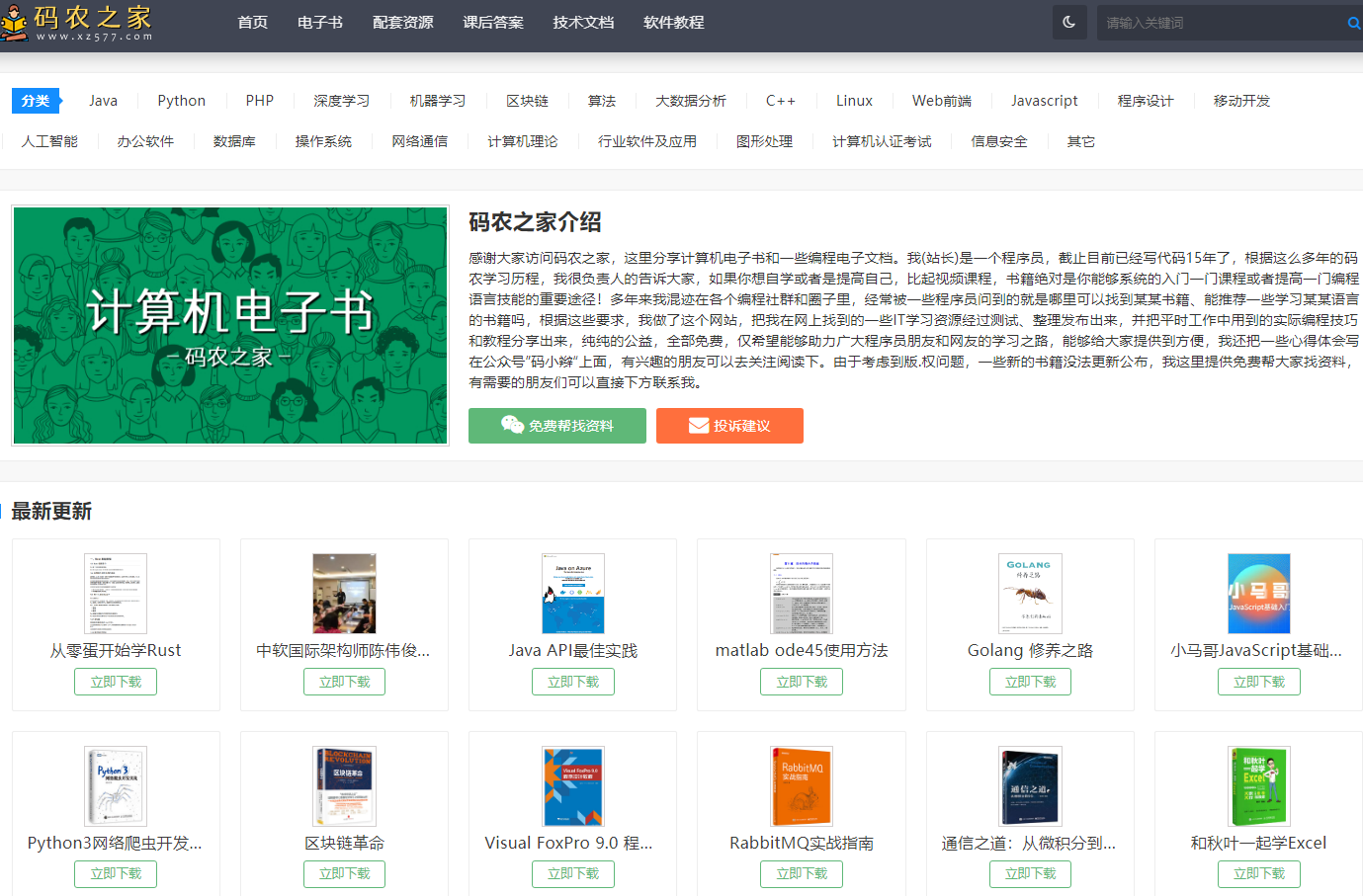Open the matlab ode45使用方法 document thumbnail
Screen dimensions: 1363x896
[x=802, y=593]
